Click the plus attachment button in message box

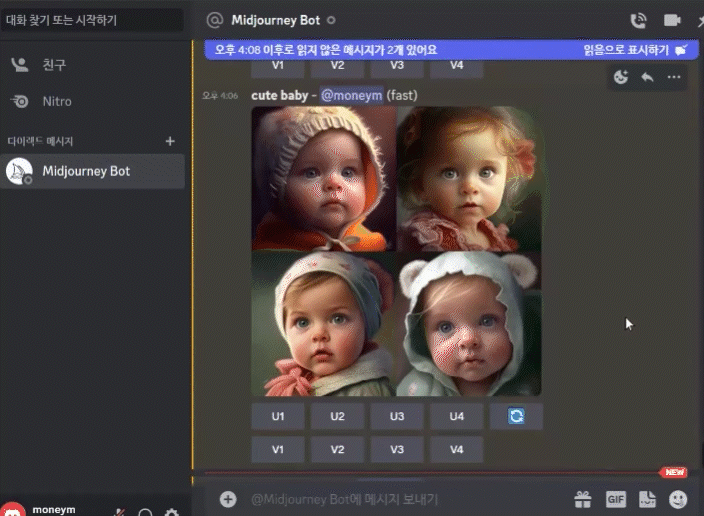pyautogui.click(x=228, y=498)
